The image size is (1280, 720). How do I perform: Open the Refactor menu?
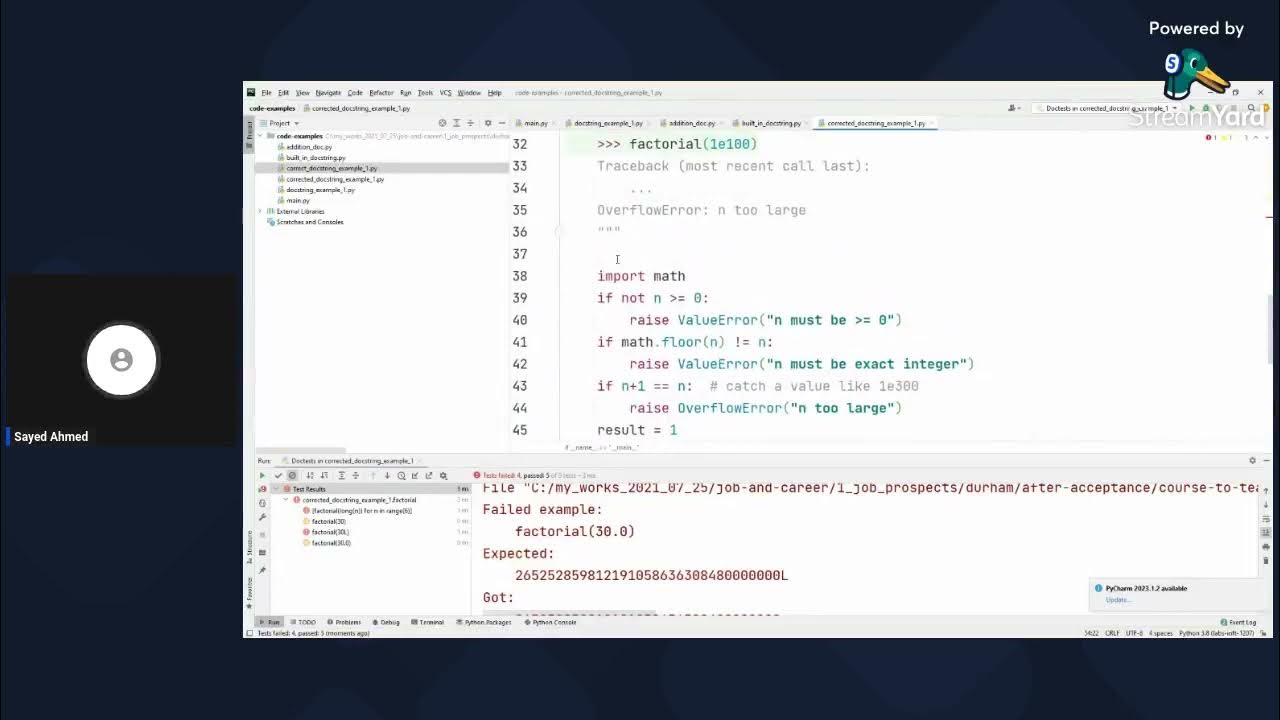(x=381, y=92)
